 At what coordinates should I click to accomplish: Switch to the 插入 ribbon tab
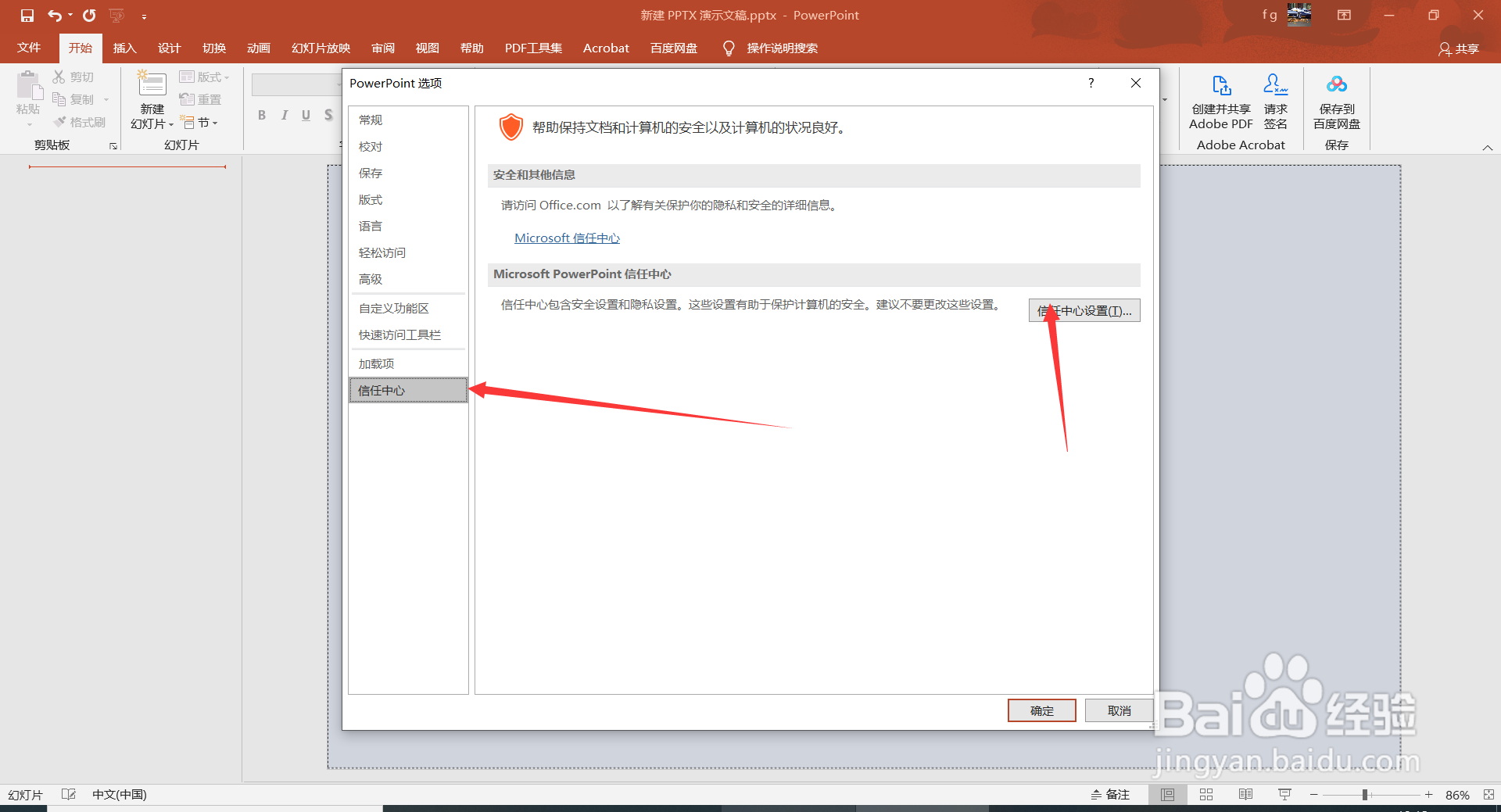point(124,48)
